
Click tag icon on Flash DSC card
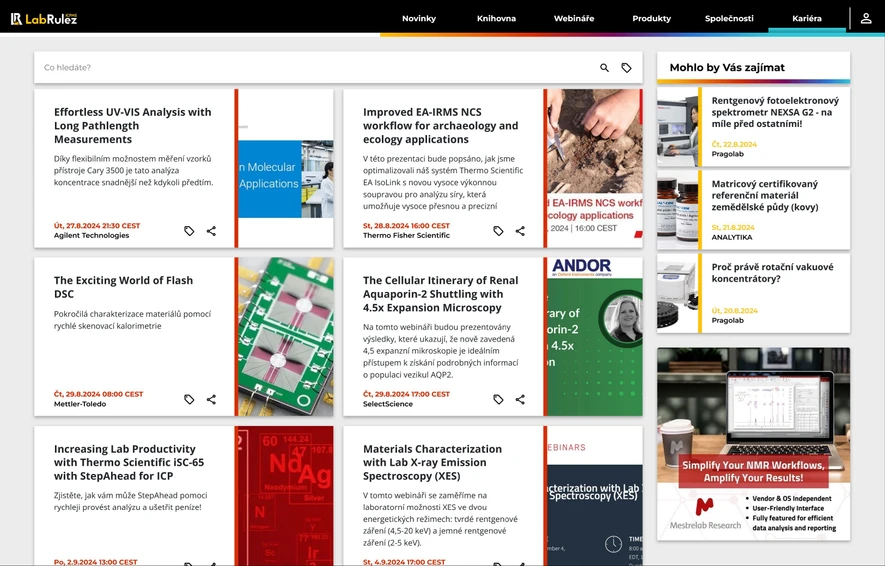pyautogui.click(x=189, y=400)
